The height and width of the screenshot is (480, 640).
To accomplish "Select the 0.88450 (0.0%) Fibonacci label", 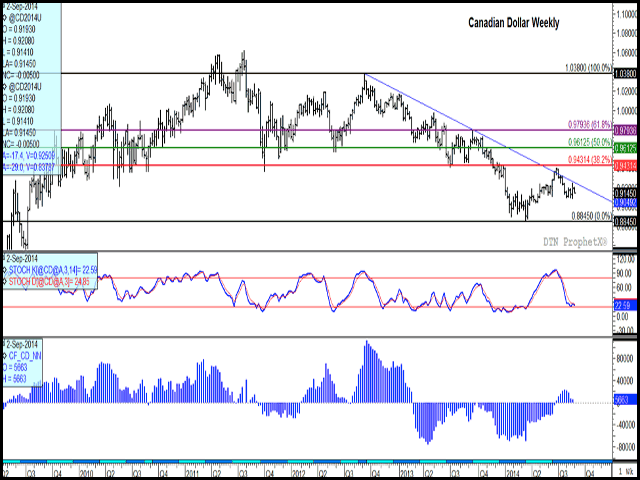I will tap(591, 215).
